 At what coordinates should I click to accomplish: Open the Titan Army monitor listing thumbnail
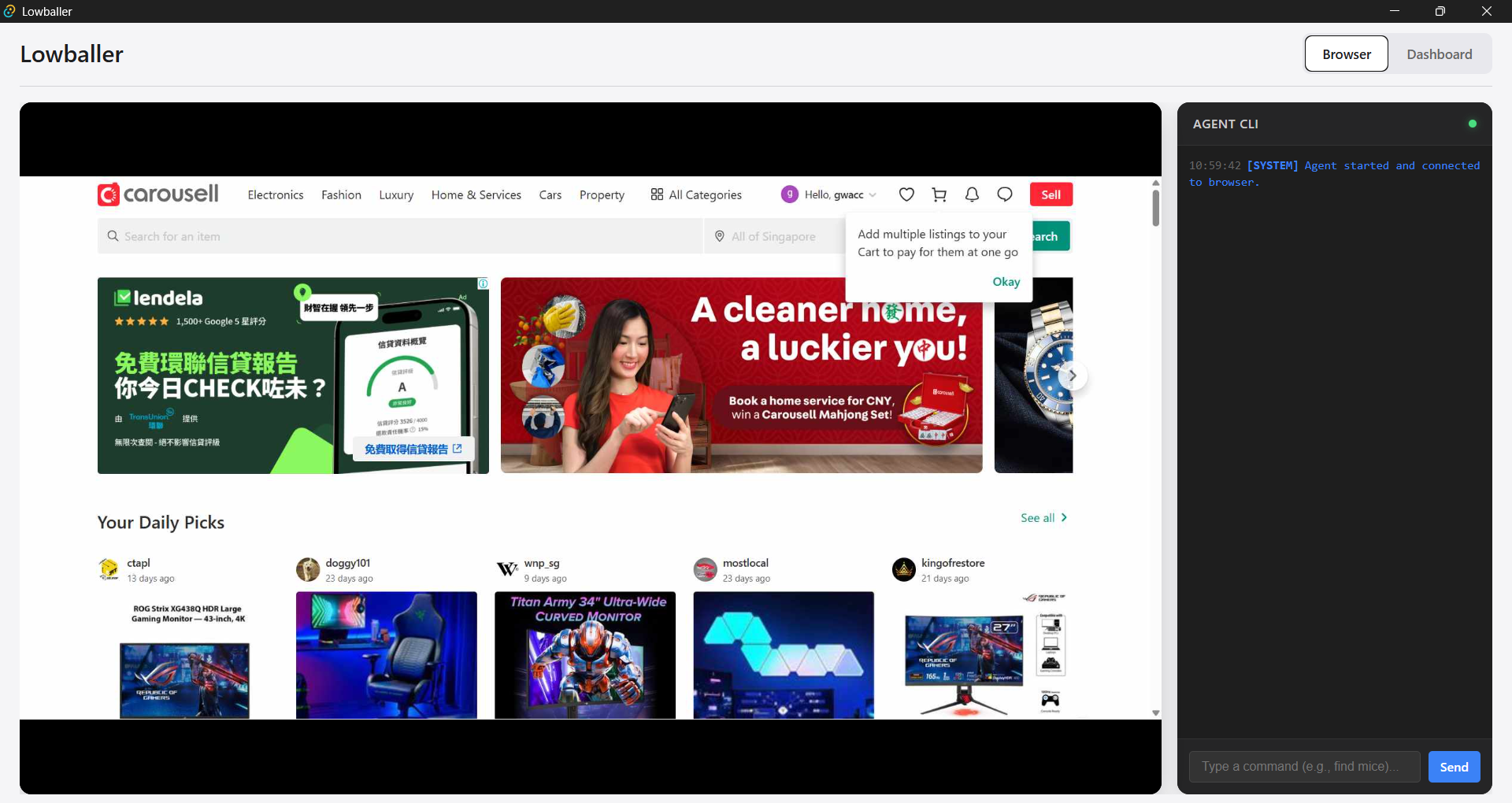(584, 655)
